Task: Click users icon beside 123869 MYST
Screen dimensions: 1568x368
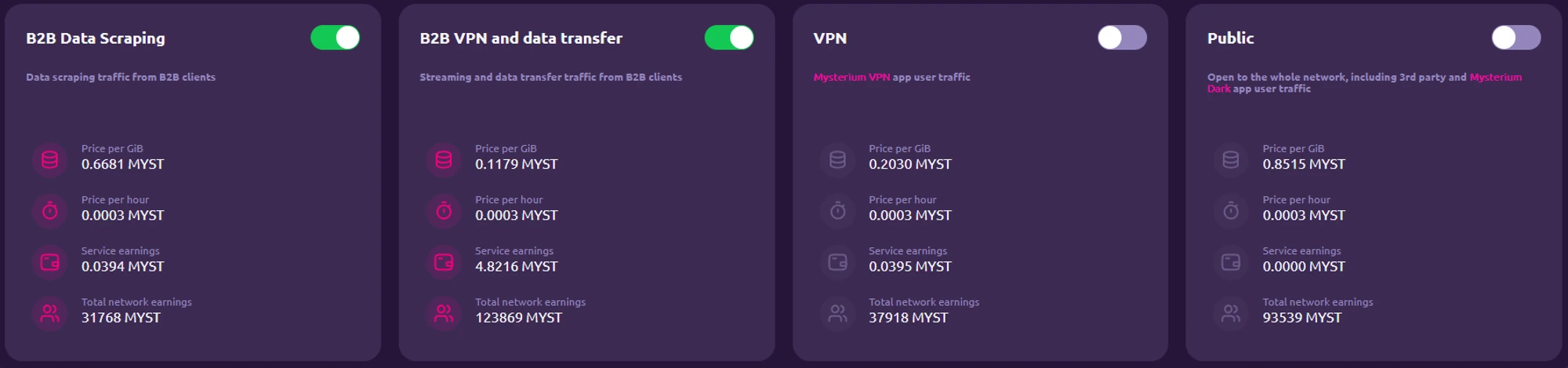Action: (x=444, y=314)
